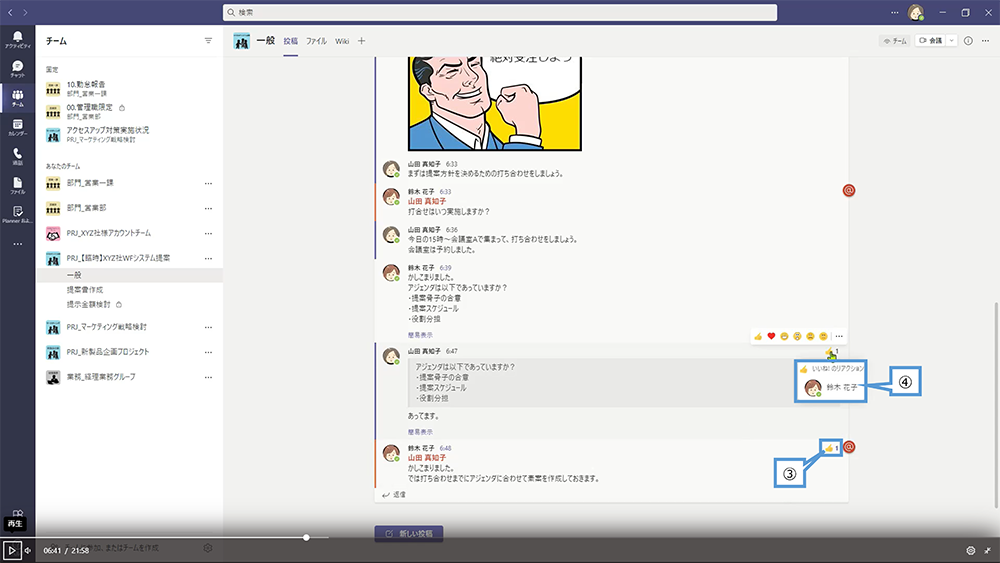The height and width of the screenshot is (563, 1000).
Task: Select the Teams icon in left rail
Action: (x=17, y=98)
